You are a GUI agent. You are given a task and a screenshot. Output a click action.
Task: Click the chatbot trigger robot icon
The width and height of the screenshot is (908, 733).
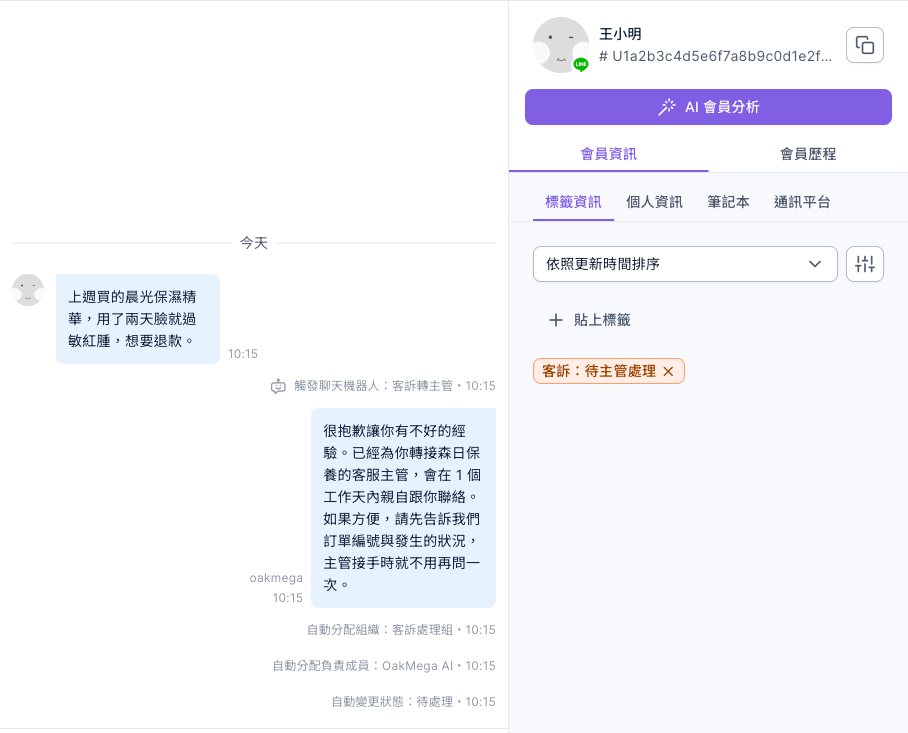(x=278, y=386)
